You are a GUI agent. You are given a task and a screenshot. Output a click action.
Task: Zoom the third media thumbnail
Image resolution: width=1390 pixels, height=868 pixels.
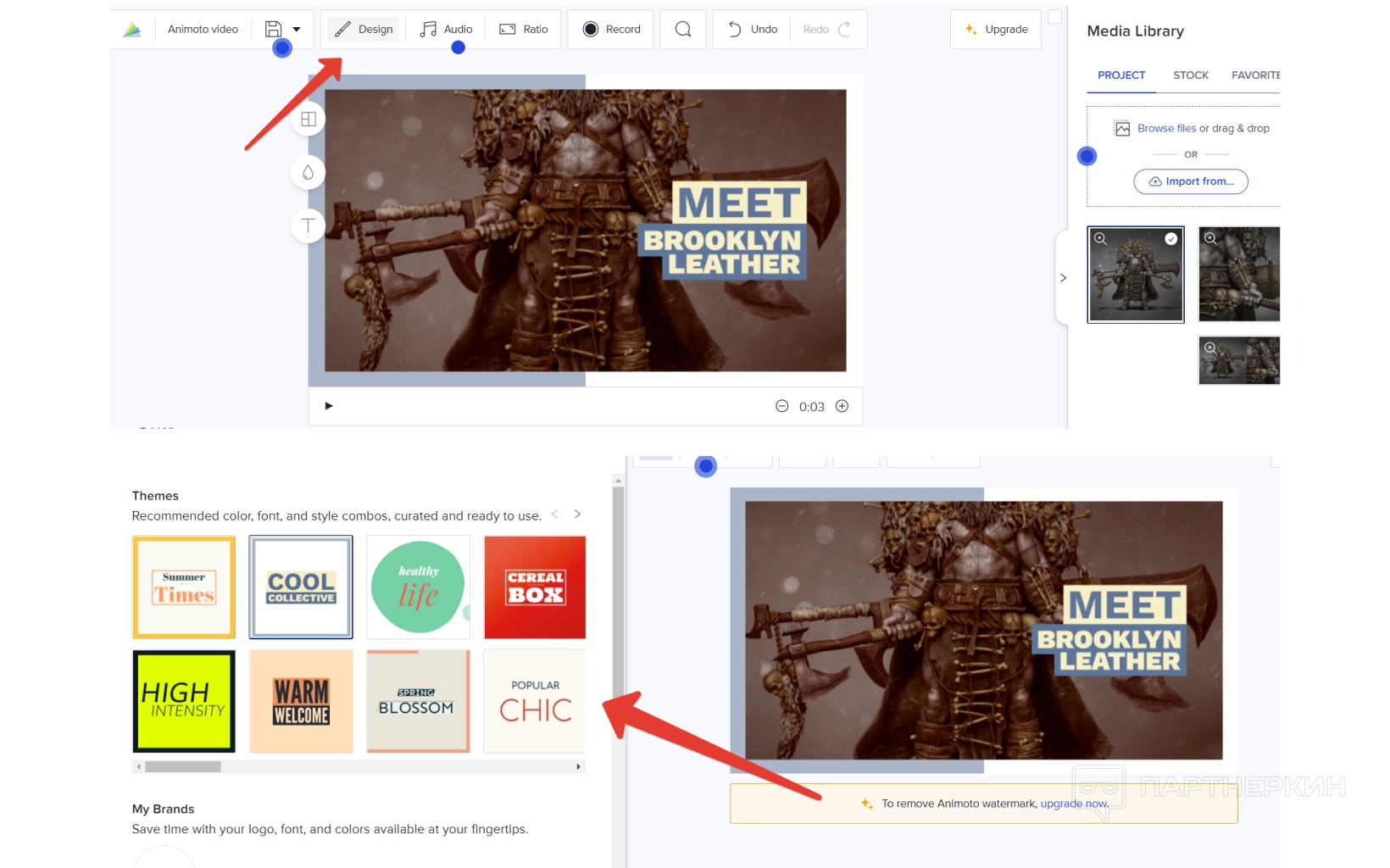[x=1211, y=348]
